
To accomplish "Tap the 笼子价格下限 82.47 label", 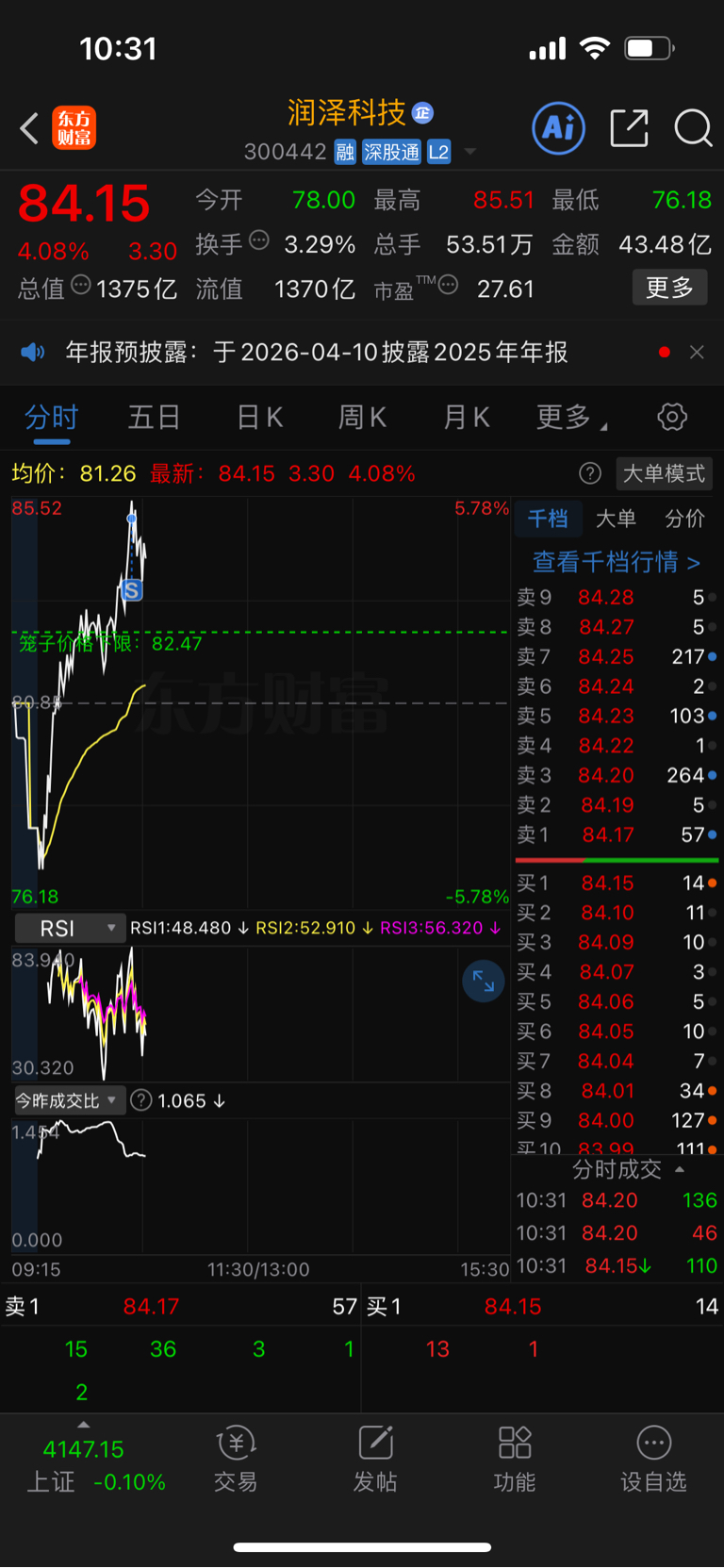I will tap(110, 644).
